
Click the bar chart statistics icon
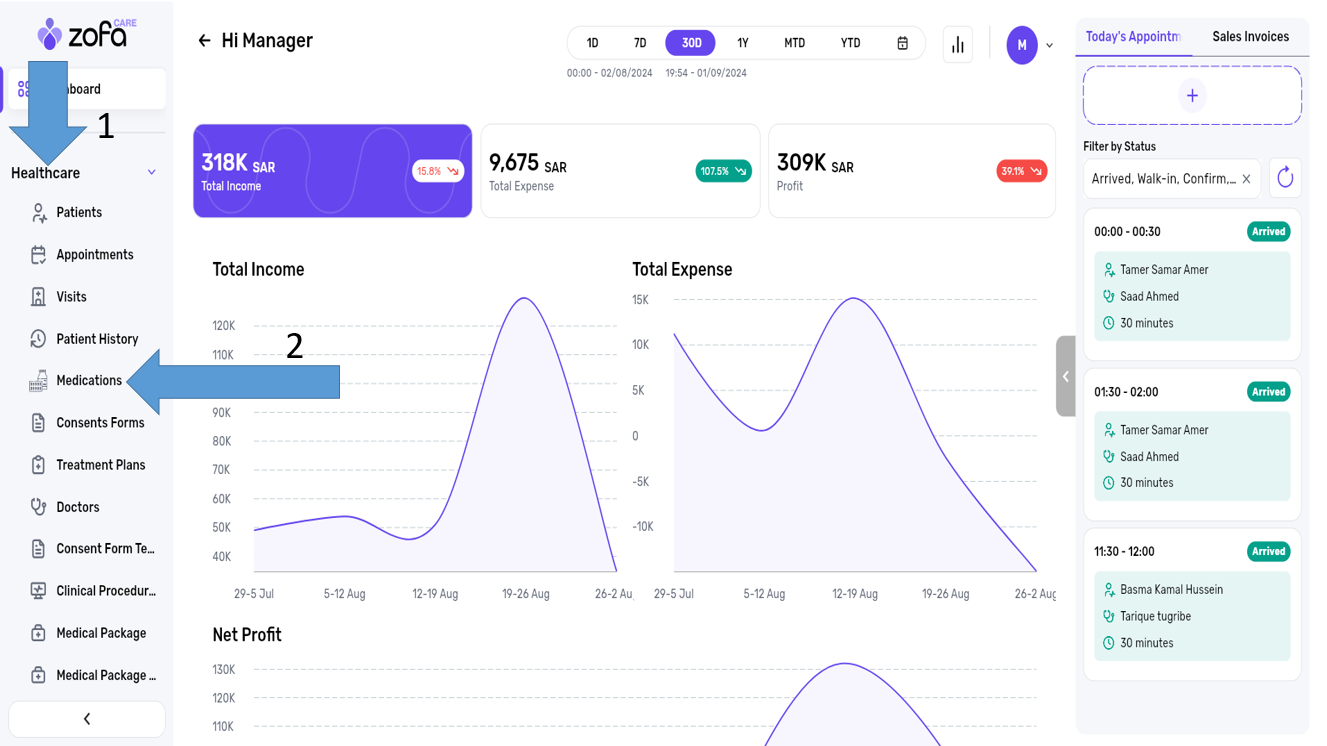(957, 45)
